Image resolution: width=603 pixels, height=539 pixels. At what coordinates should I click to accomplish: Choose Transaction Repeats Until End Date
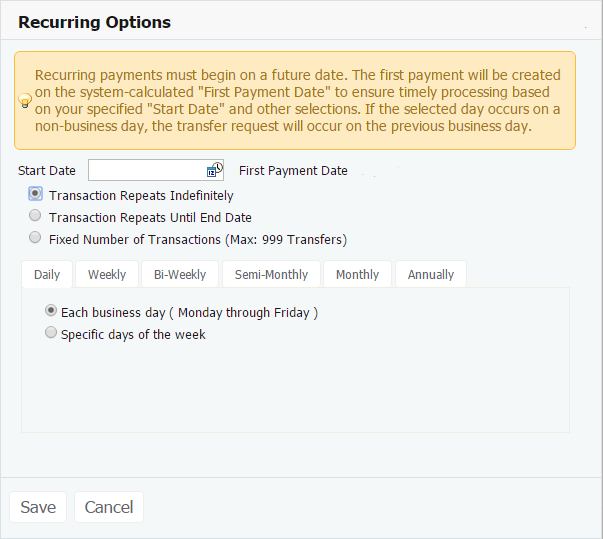tap(36, 216)
